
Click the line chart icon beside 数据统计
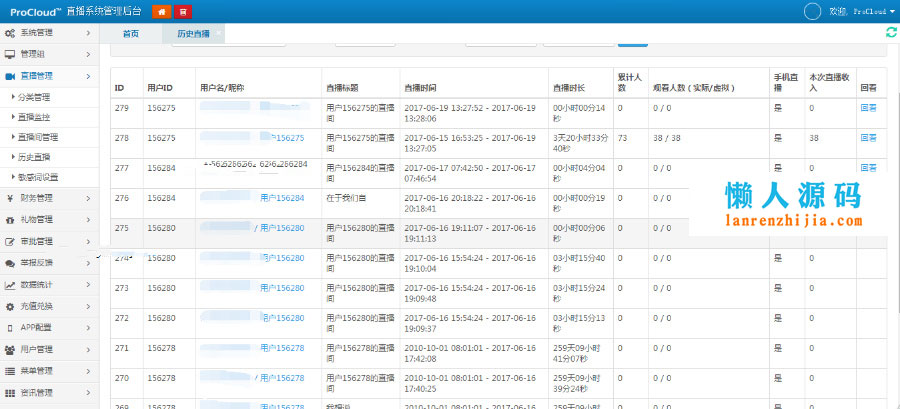(x=10, y=285)
